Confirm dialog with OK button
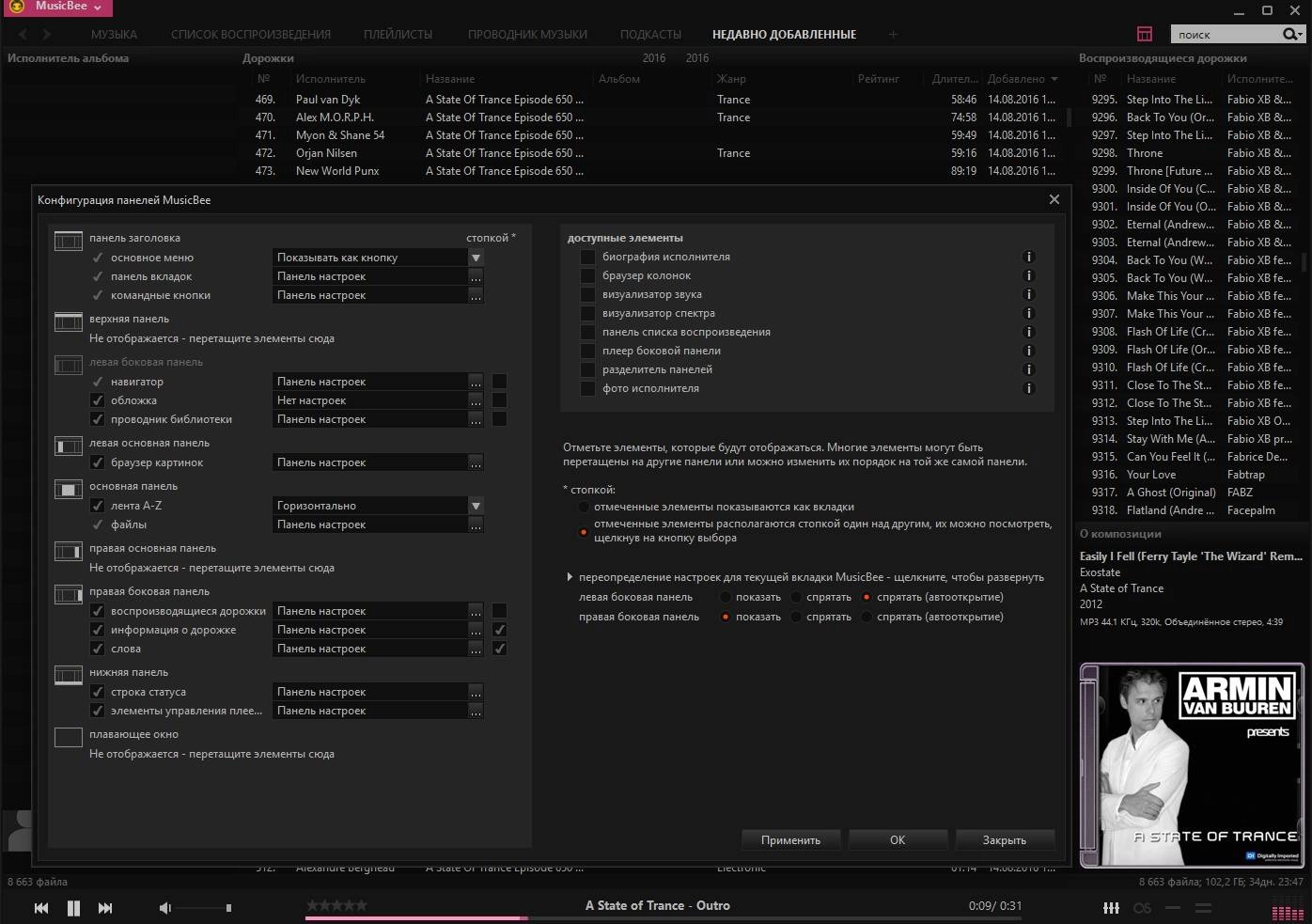Viewport: 1312px width, 924px height. coord(898,840)
